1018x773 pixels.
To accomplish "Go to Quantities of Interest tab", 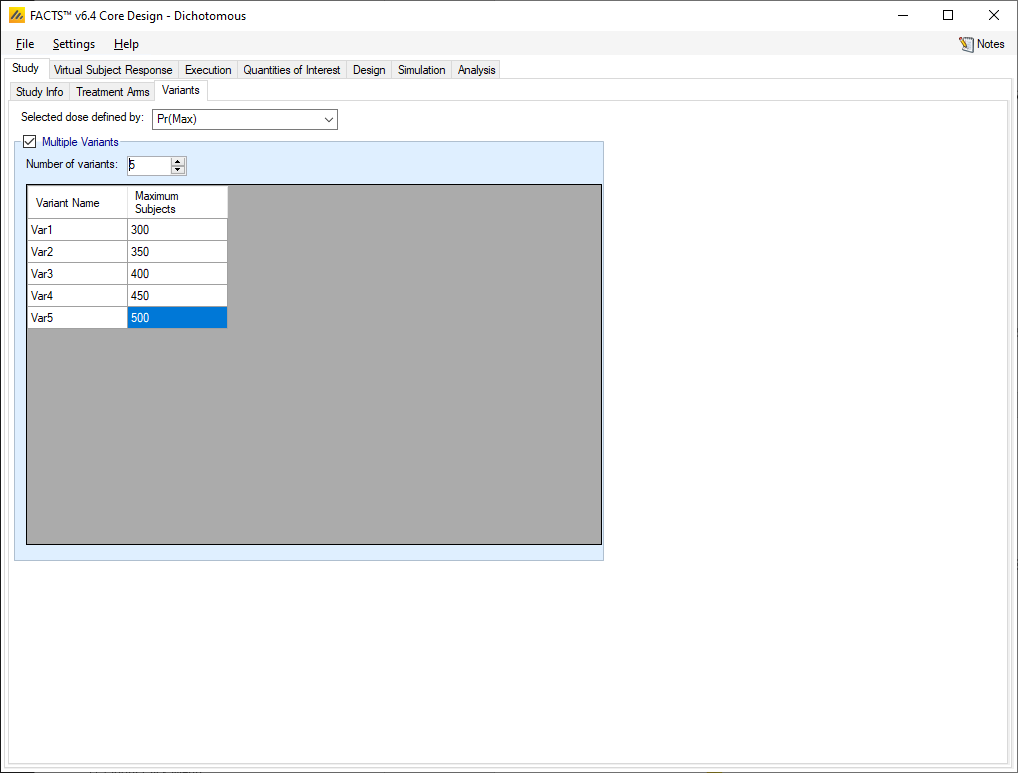I will click(292, 70).
